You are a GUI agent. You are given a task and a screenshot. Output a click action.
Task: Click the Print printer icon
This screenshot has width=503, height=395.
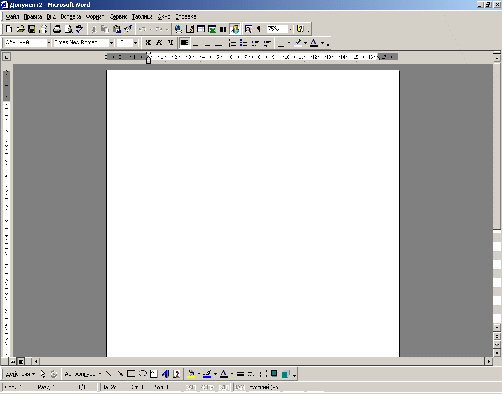click(x=57, y=29)
